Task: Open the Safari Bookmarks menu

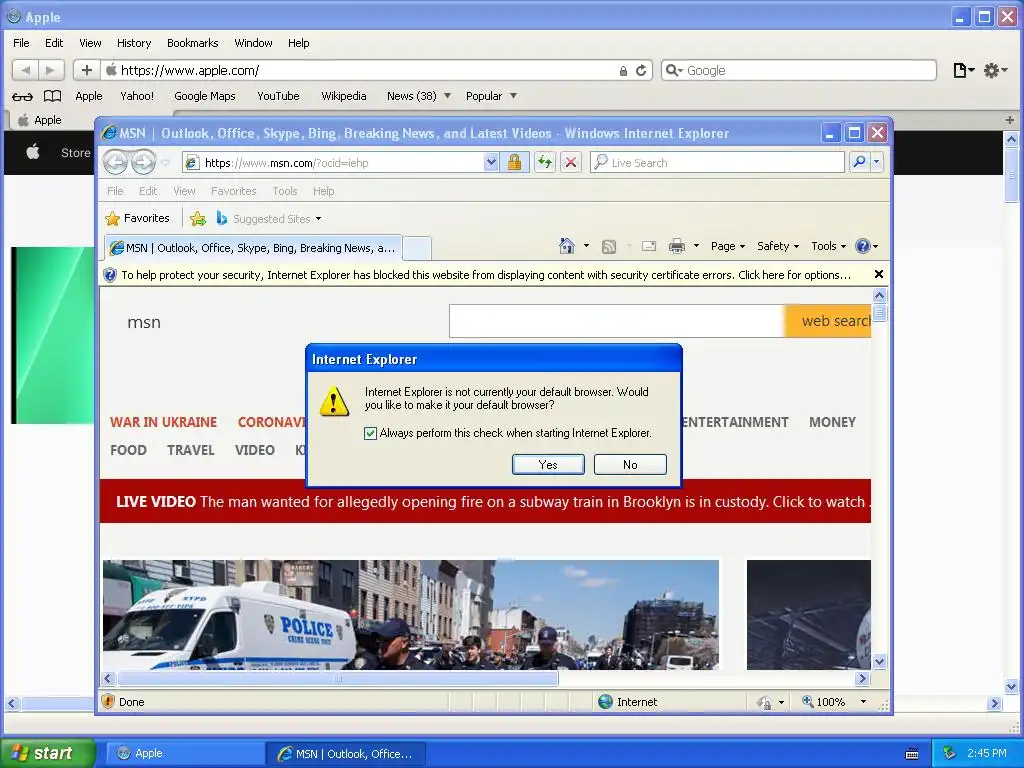Action: tap(193, 43)
